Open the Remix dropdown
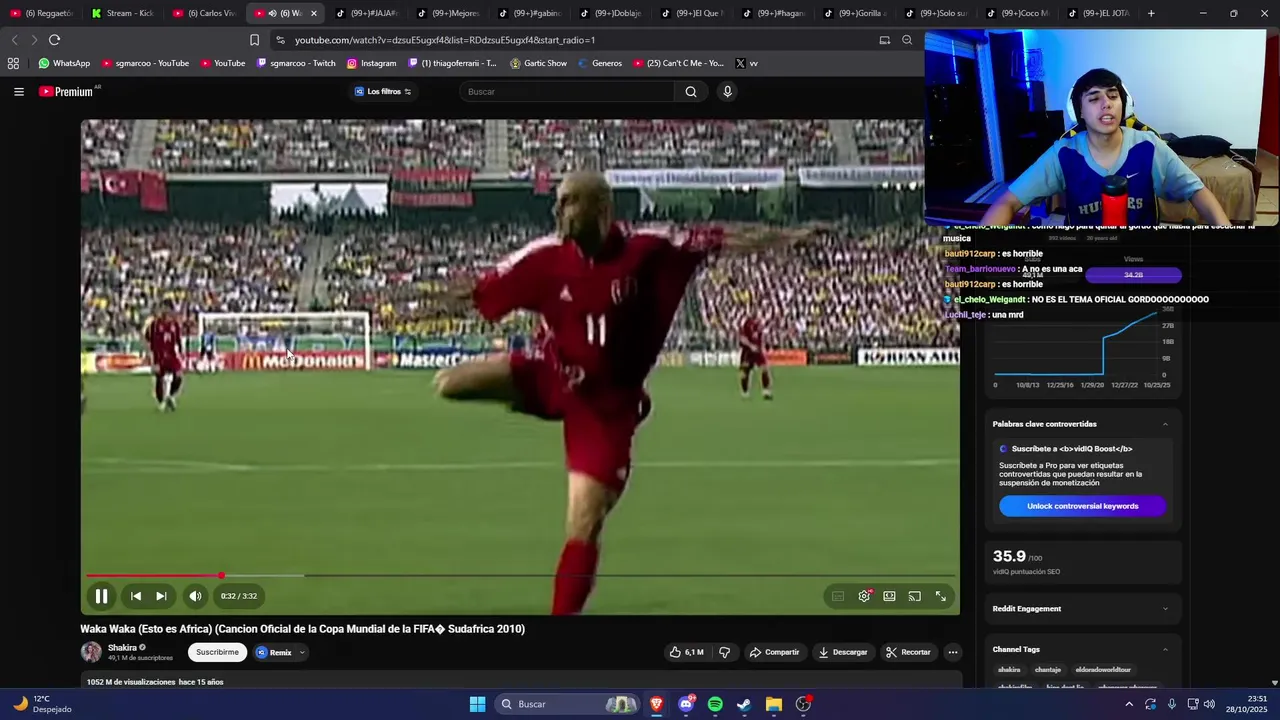The height and width of the screenshot is (720, 1280). 280,652
